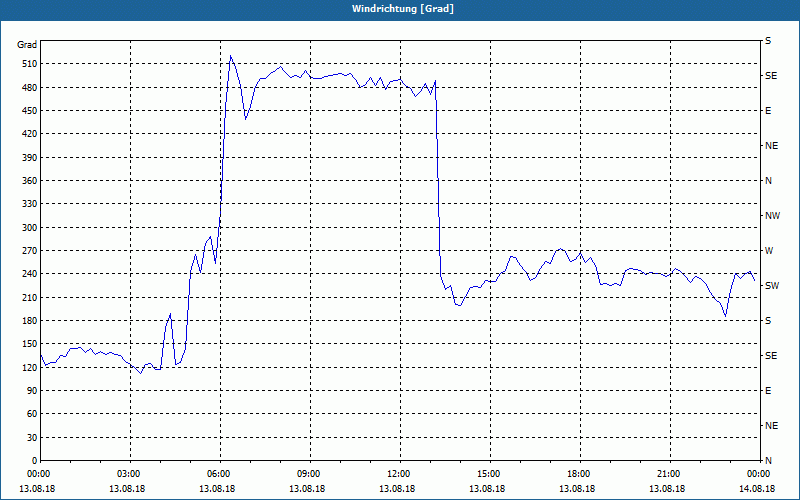Click the 18:00 time axis label

(x=580, y=474)
